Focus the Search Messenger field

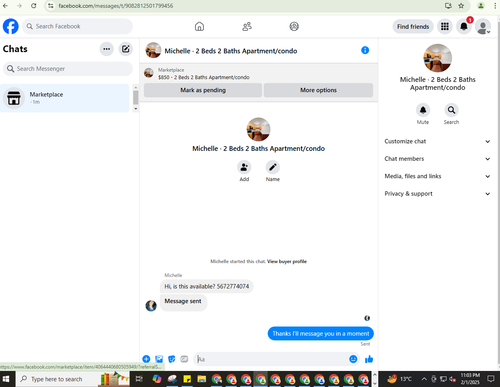68,69
